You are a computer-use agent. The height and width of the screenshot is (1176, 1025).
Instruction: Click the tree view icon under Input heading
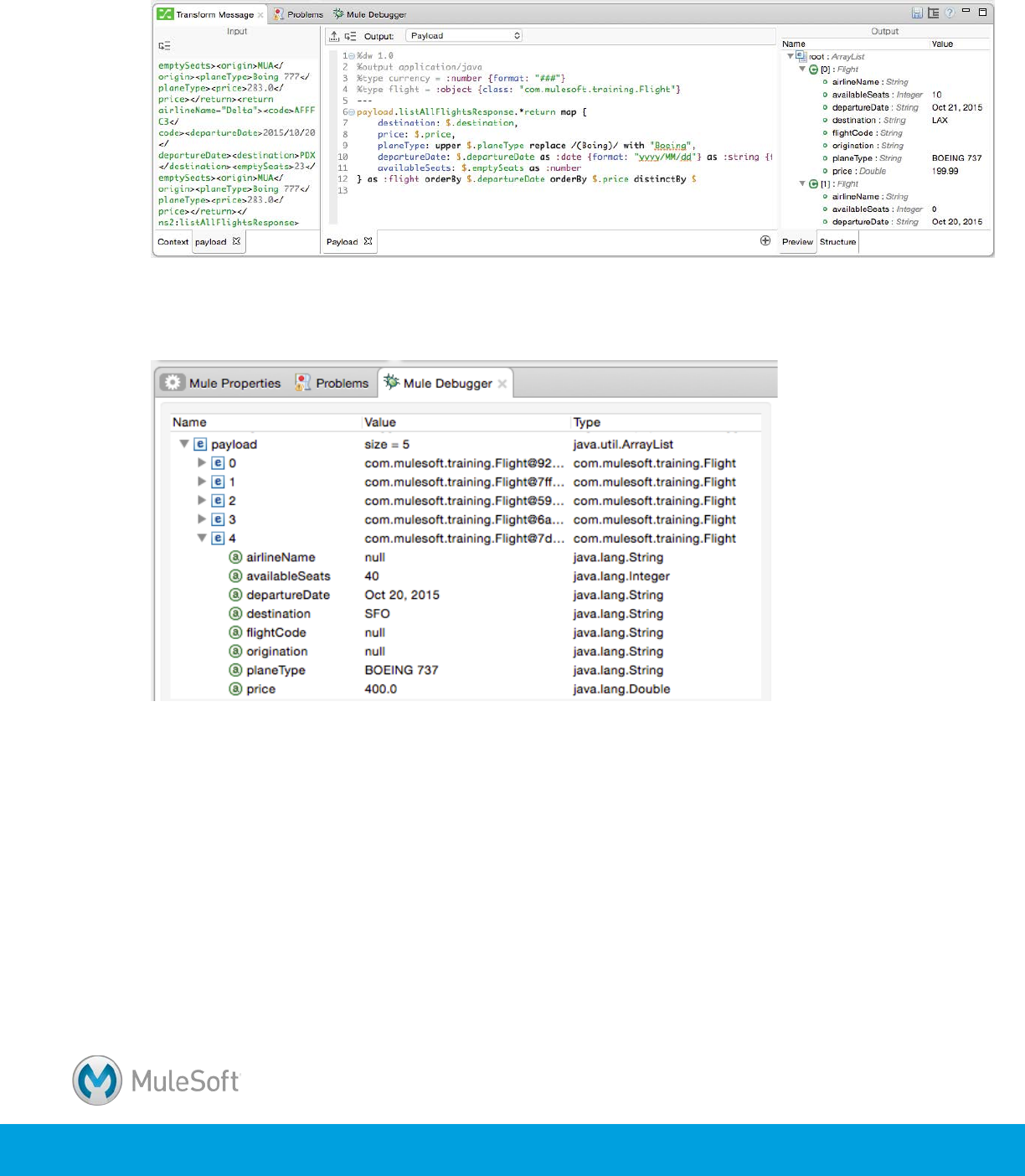click(164, 46)
